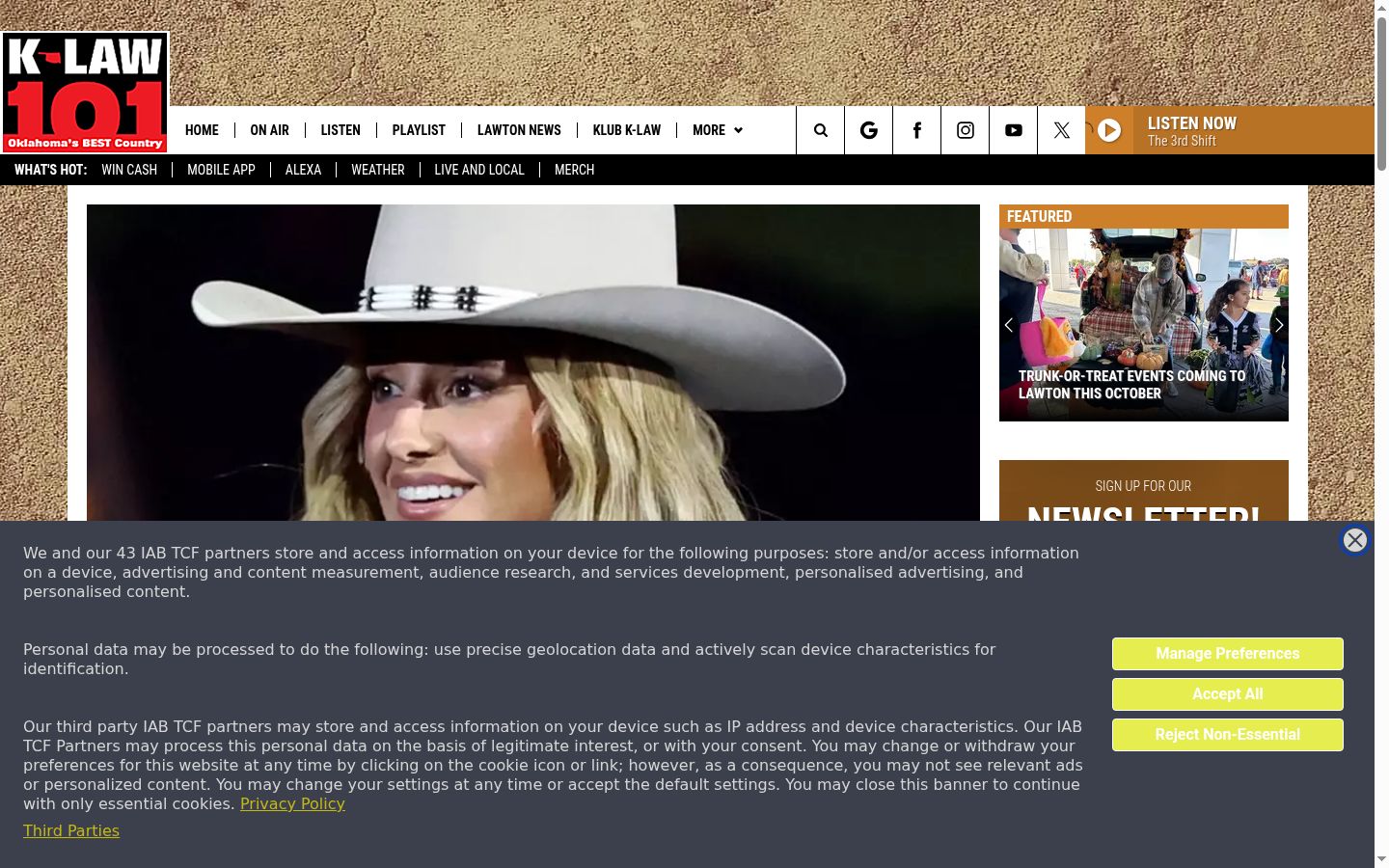
Task: Click the cowboy hat article photo
Action: click(x=533, y=363)
